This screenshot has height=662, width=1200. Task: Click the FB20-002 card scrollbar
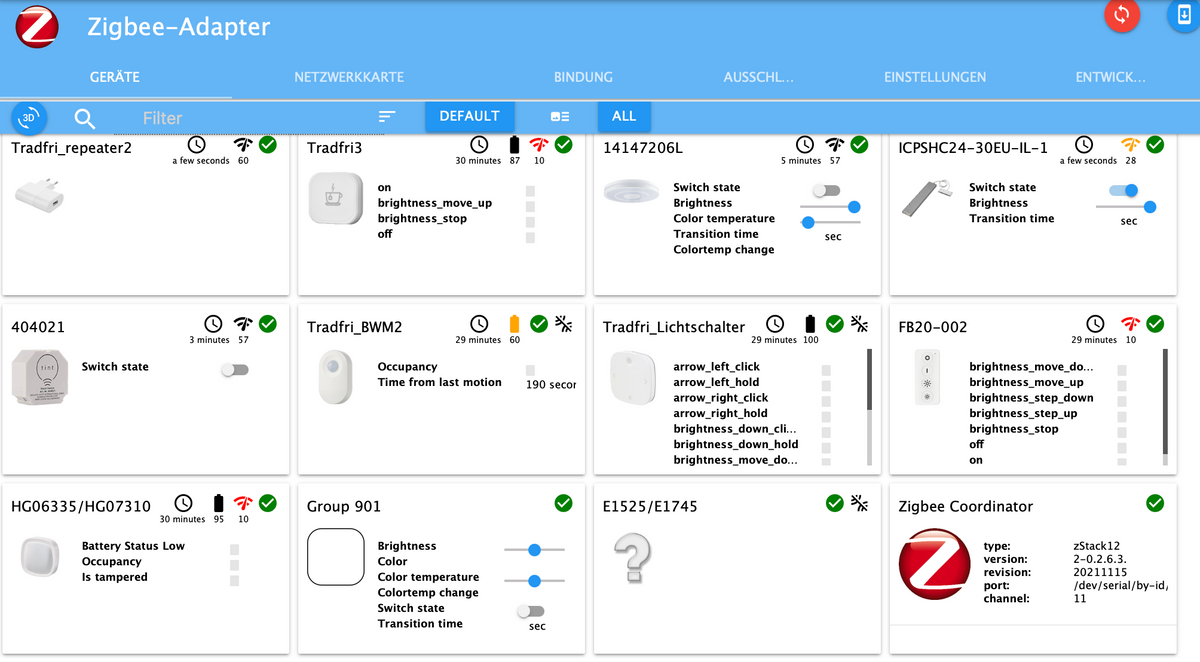(1165, 406)
